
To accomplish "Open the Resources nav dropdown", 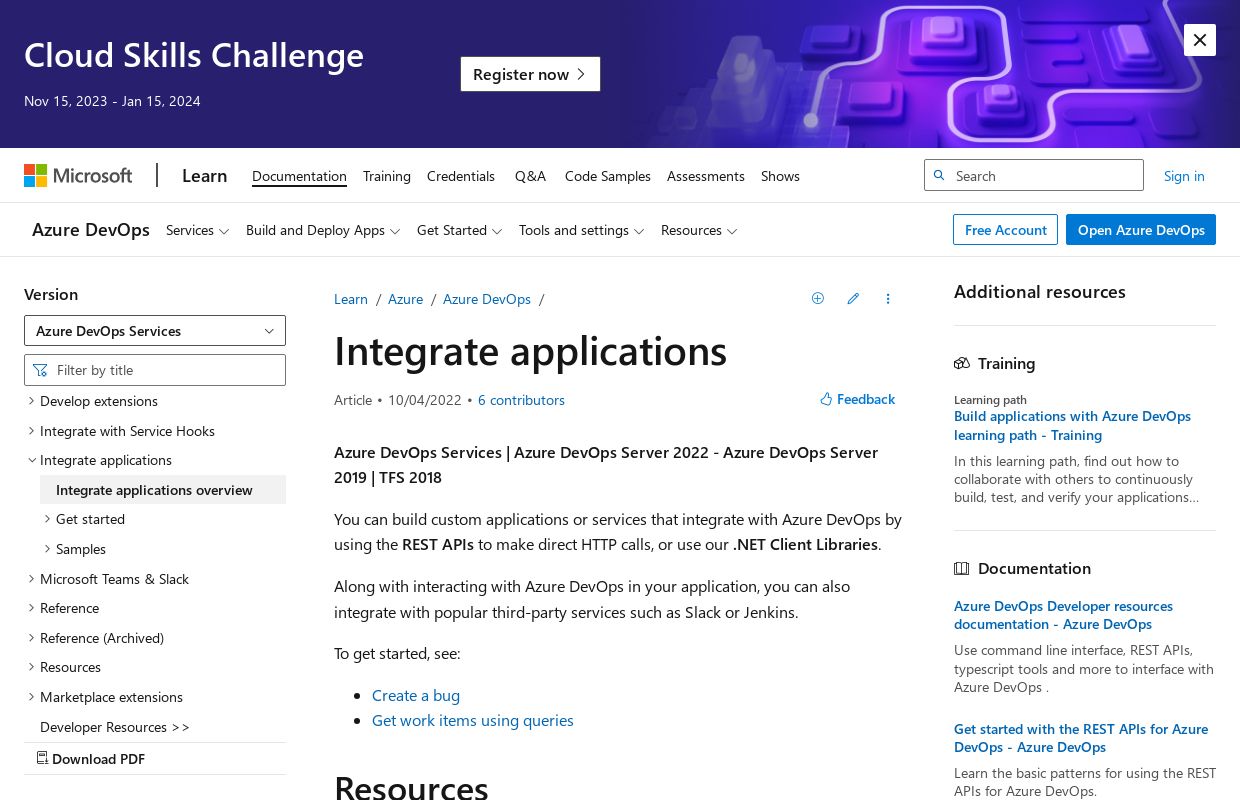I will (x=699, y=230).
